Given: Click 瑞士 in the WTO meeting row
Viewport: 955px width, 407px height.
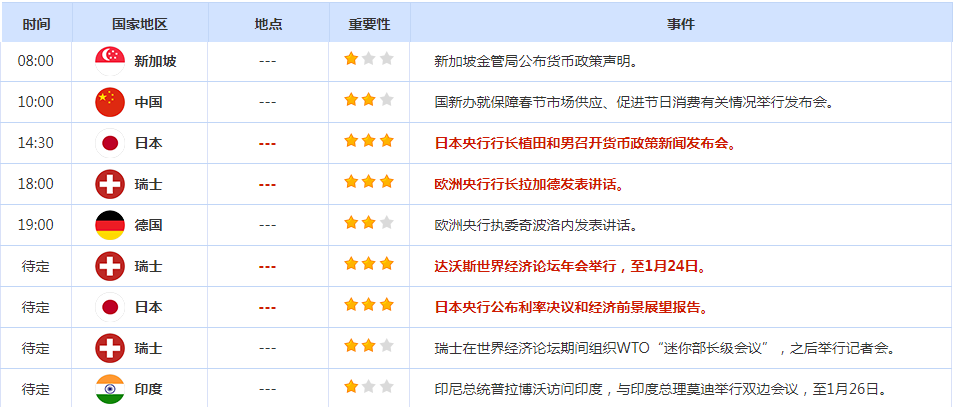Looking at the screenshot, I should click(x=149, y=349).
